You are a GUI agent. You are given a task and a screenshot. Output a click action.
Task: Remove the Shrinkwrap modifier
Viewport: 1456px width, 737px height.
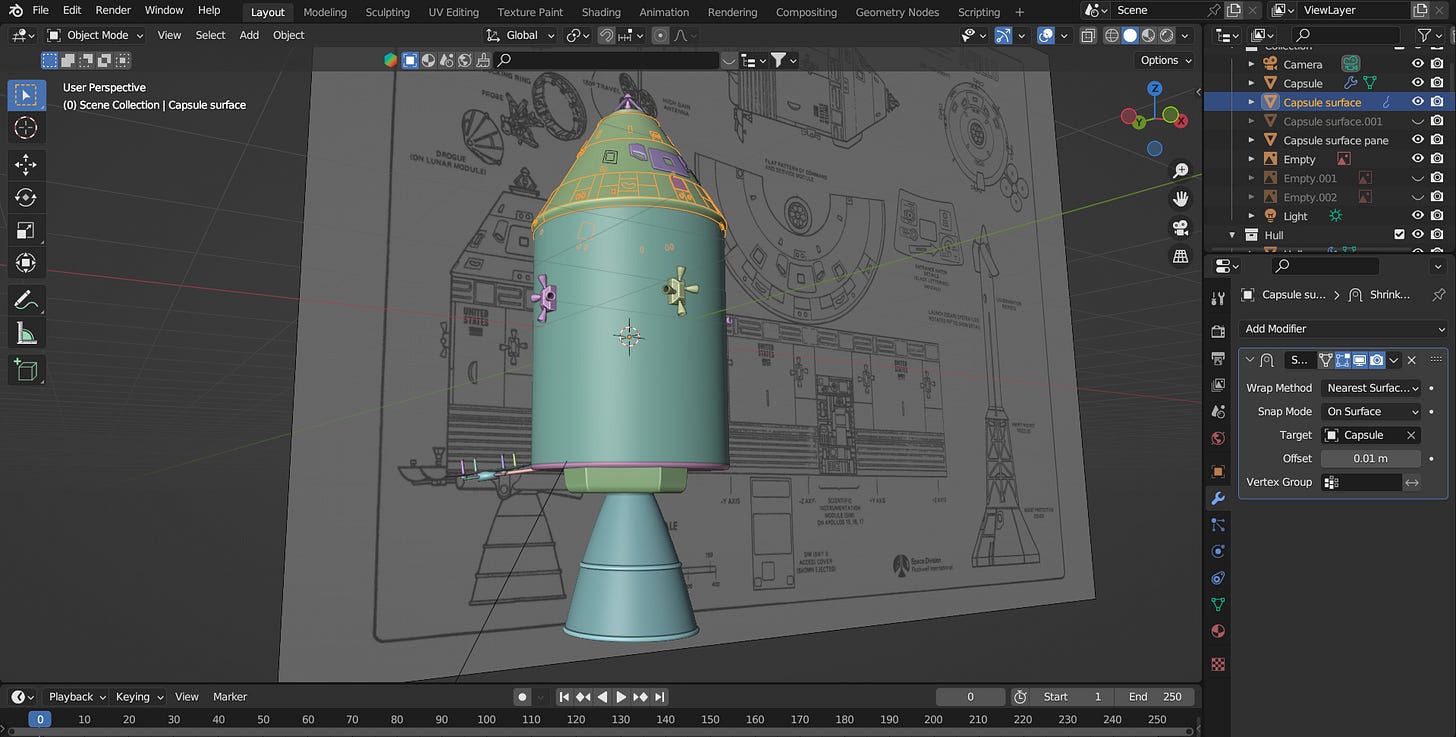point(1412,360)
